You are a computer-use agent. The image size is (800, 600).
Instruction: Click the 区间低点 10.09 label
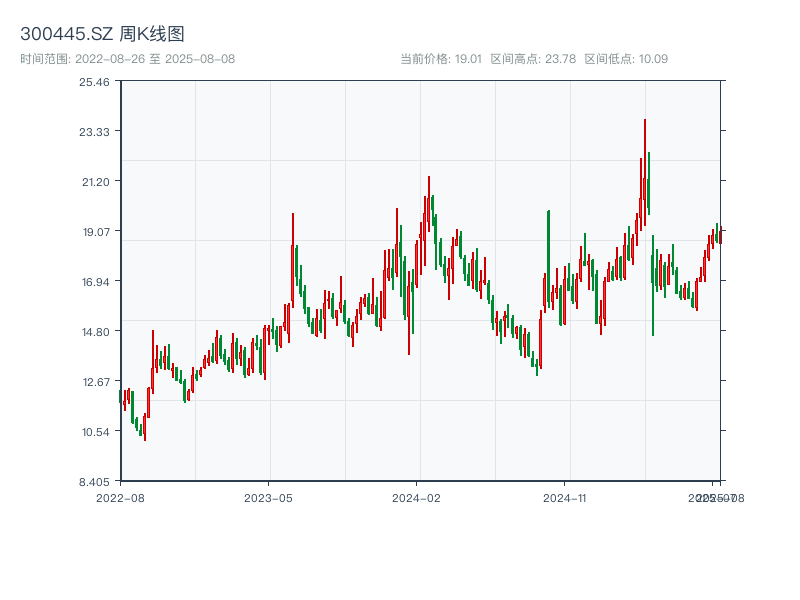pyautogui.click(x=626, y=59)
